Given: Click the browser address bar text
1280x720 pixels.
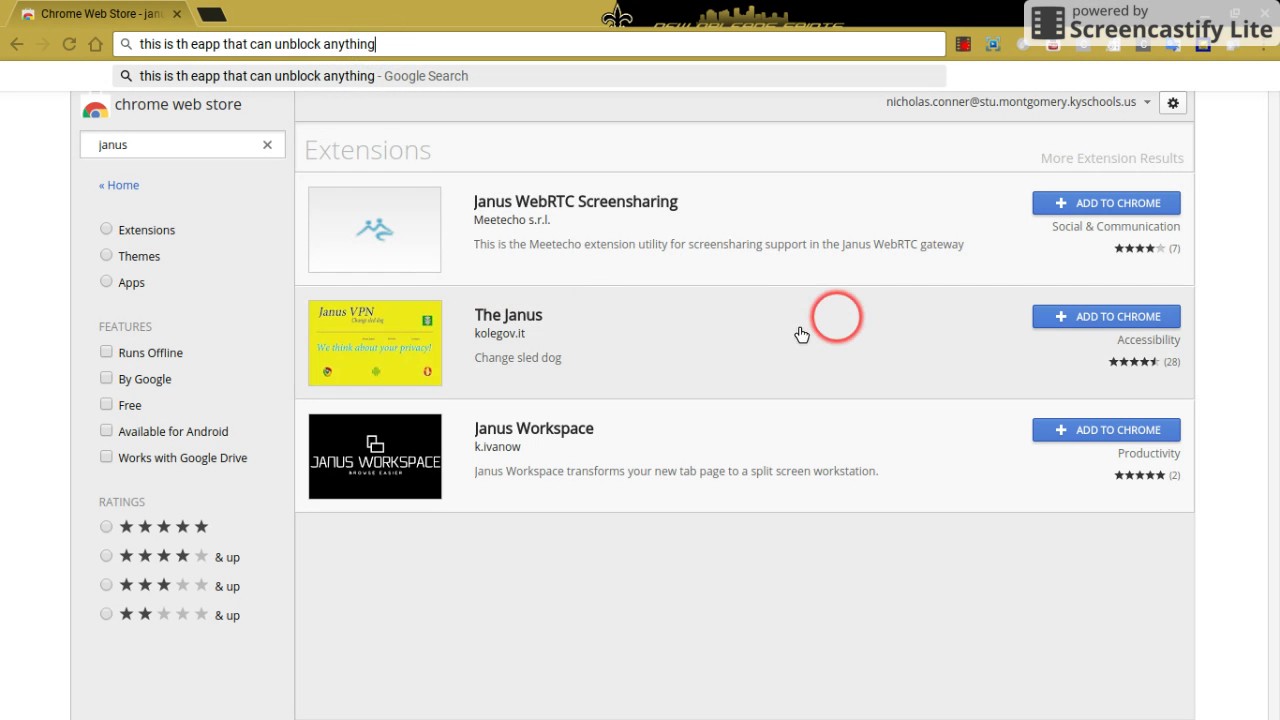Looking at the screenshot, I should tap(257, 44).
